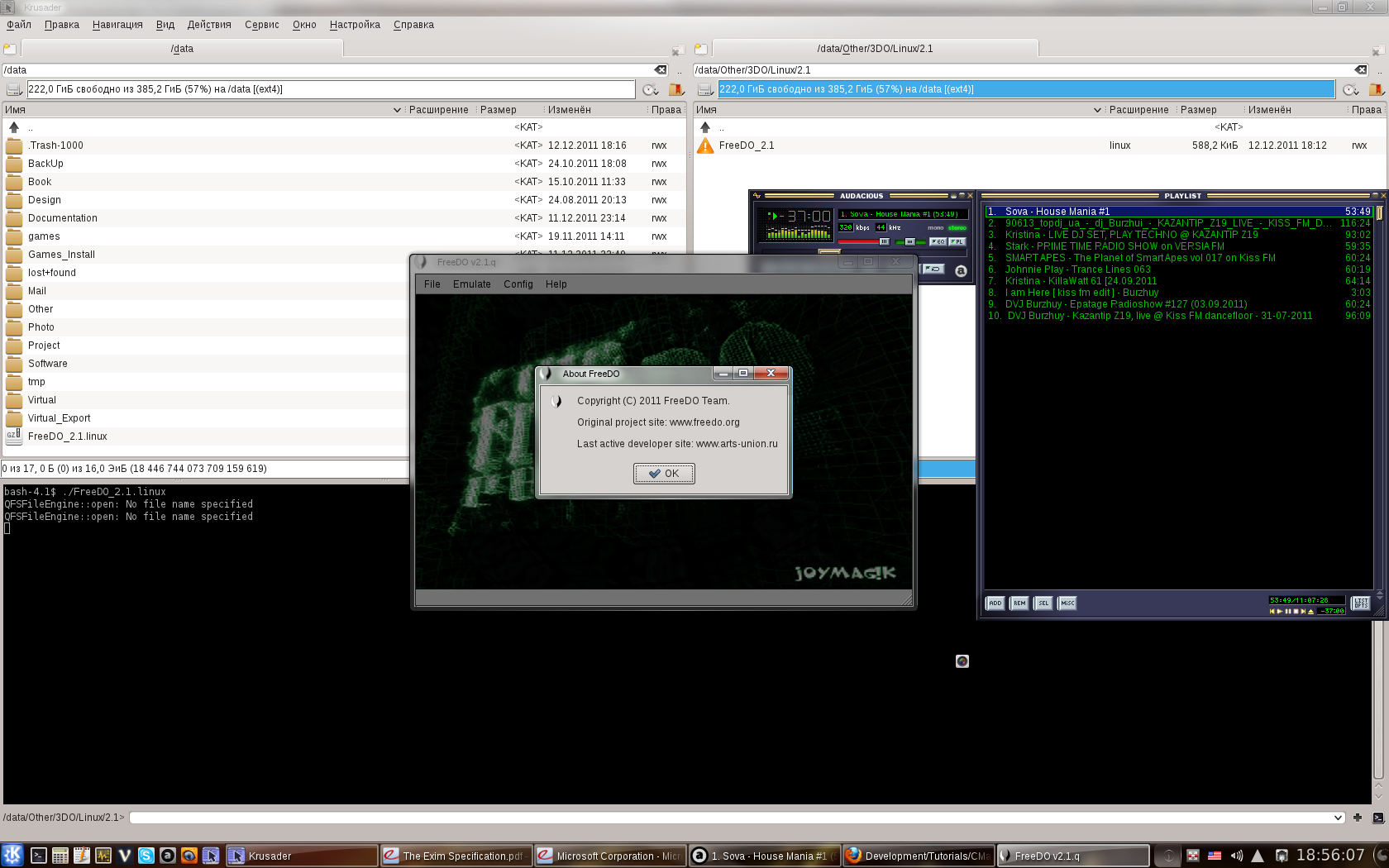Open the Сервис menu in Krusader
This screenshot has width=1389, height=868.
click(x=261, y=25)
